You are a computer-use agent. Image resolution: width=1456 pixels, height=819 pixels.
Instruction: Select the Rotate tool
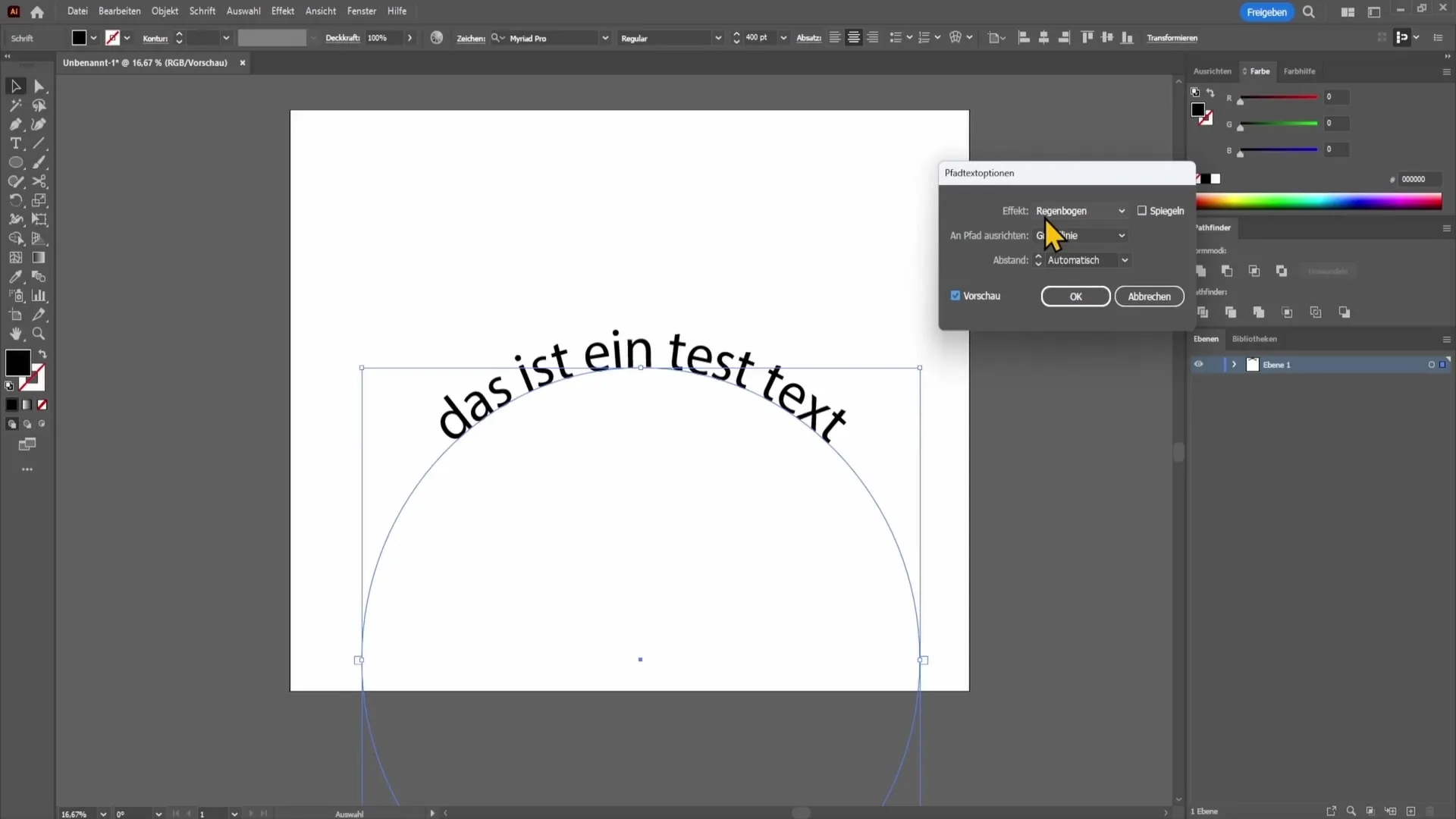point(15,200)
